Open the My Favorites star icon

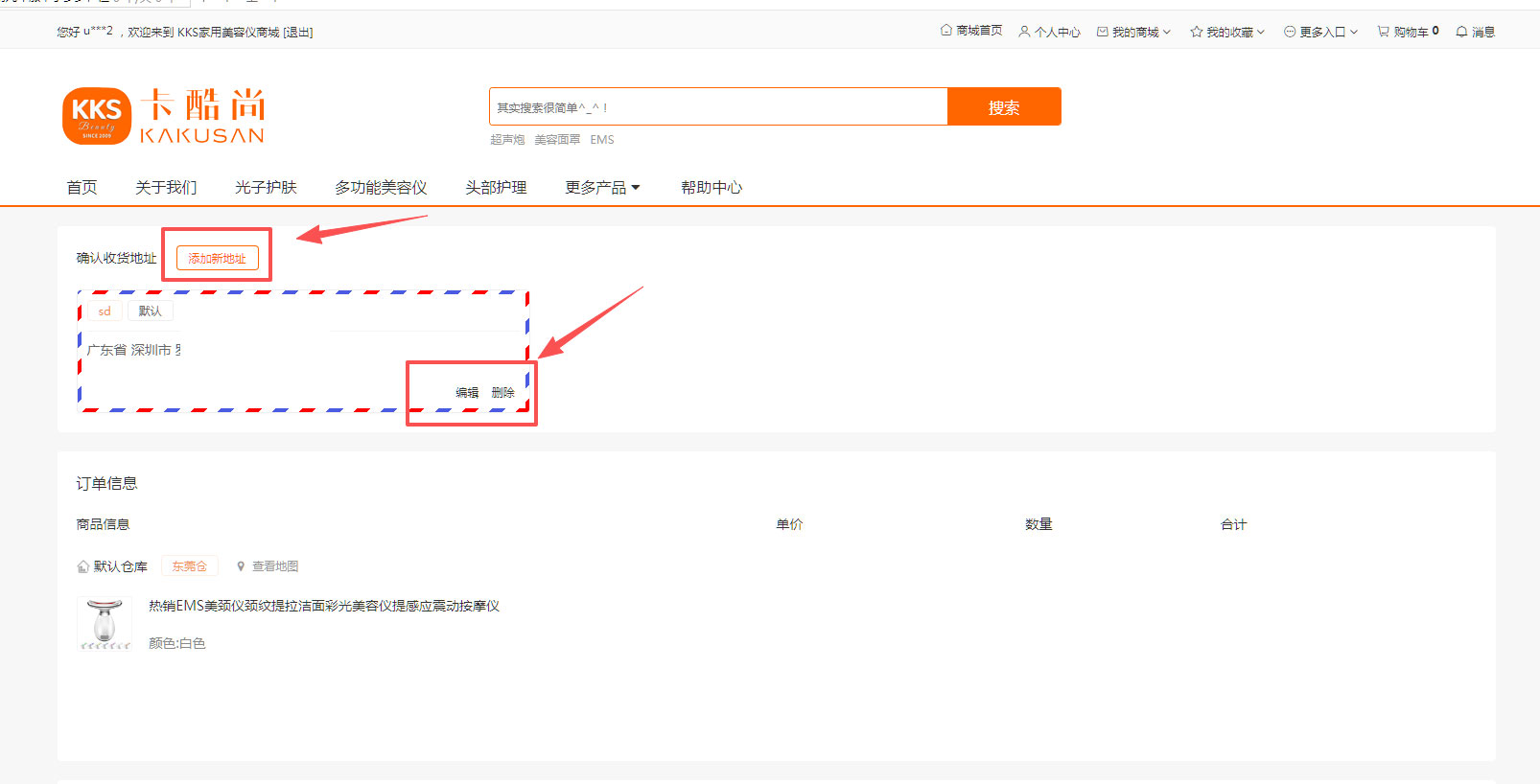(1196, 32)
